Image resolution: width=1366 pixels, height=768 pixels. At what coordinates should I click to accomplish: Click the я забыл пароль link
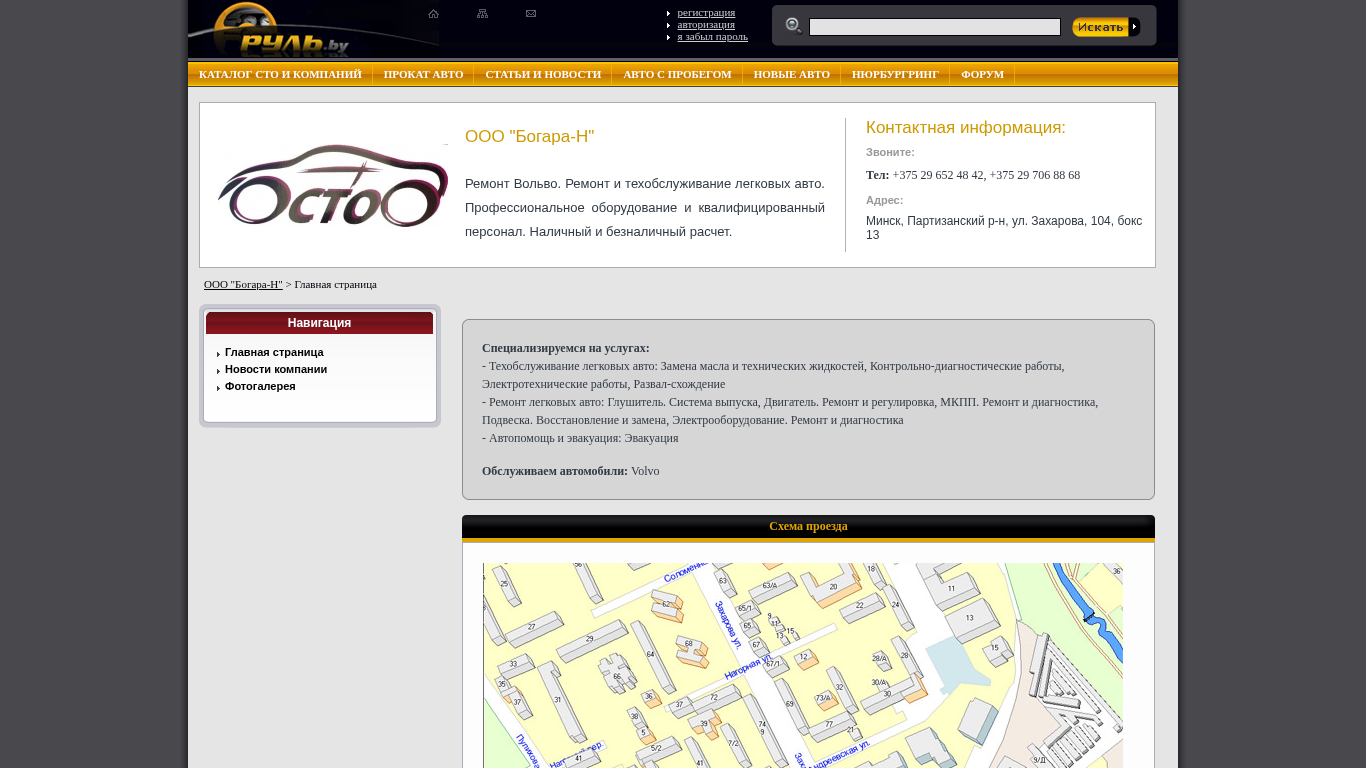pyautogui.click(x=712, y=36)
